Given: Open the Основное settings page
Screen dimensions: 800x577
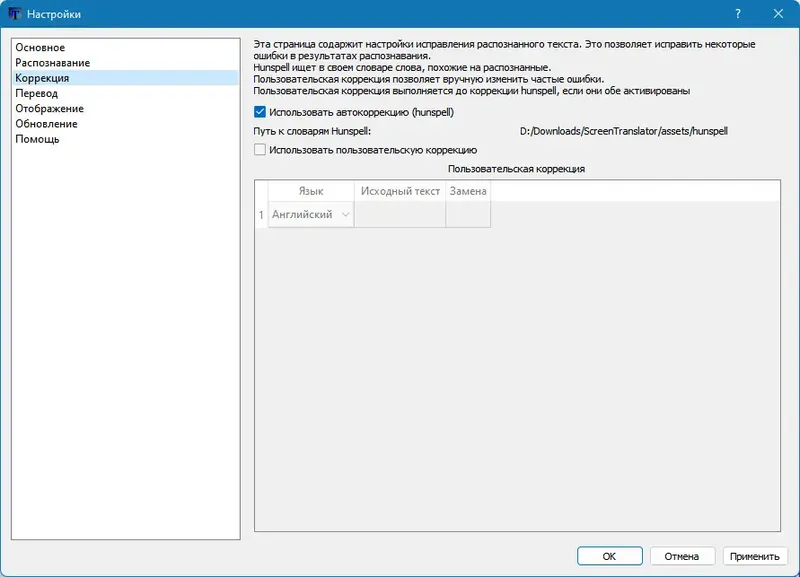Looking at the screenshot, I should tap(125, 47).
